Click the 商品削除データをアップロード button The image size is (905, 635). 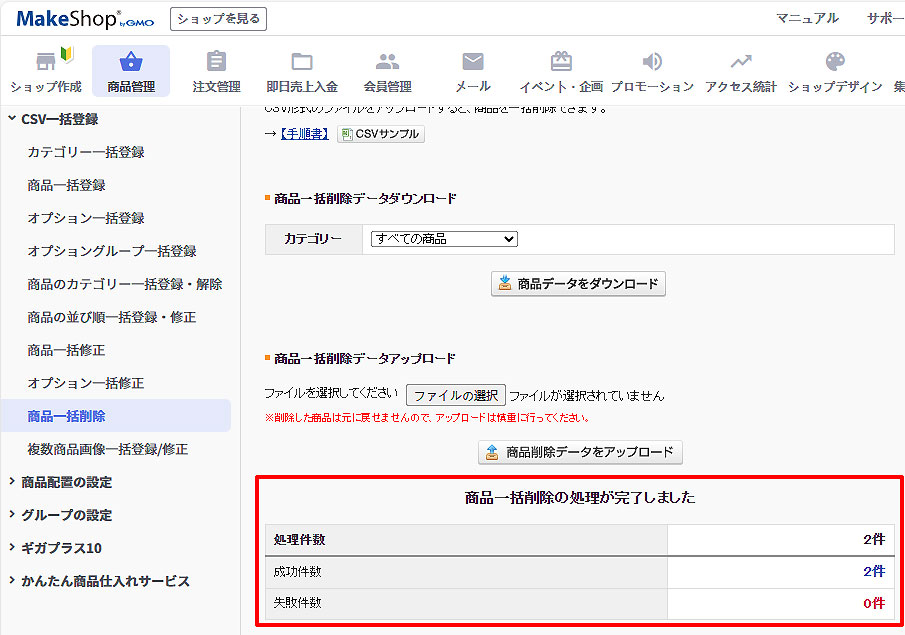pos(580,452)
